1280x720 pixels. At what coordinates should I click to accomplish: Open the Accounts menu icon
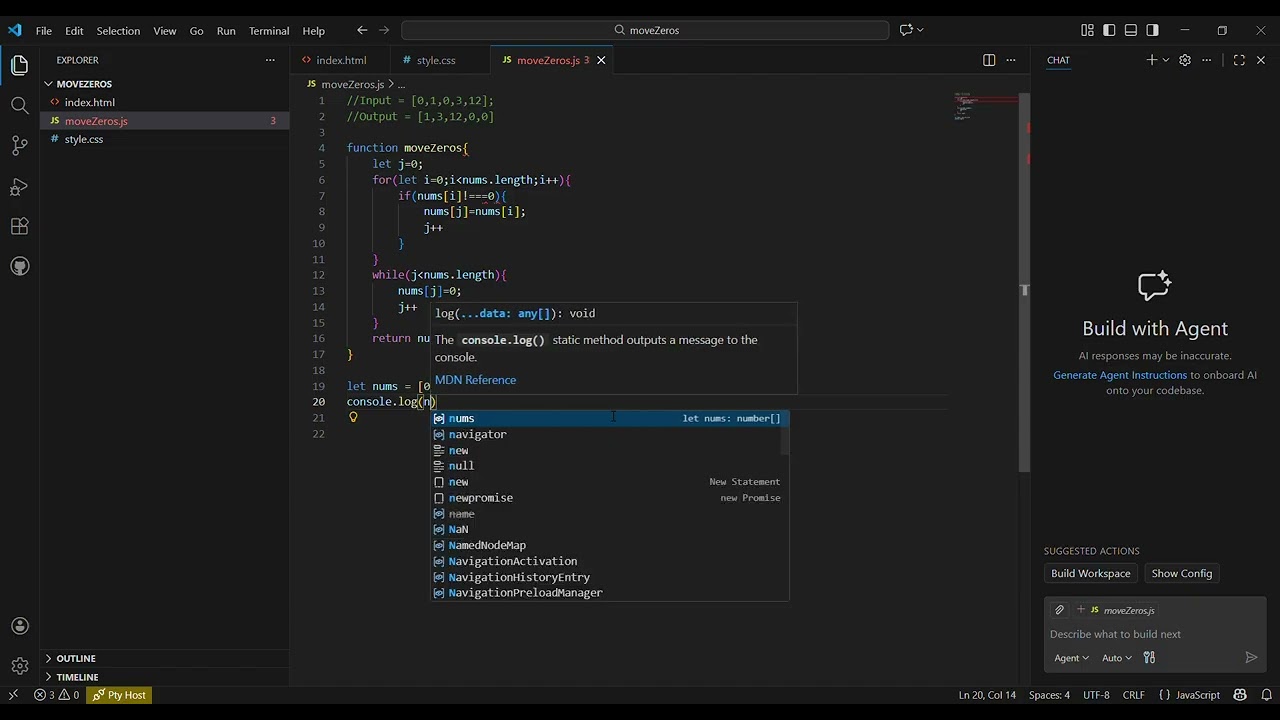(x=19, y=626)
